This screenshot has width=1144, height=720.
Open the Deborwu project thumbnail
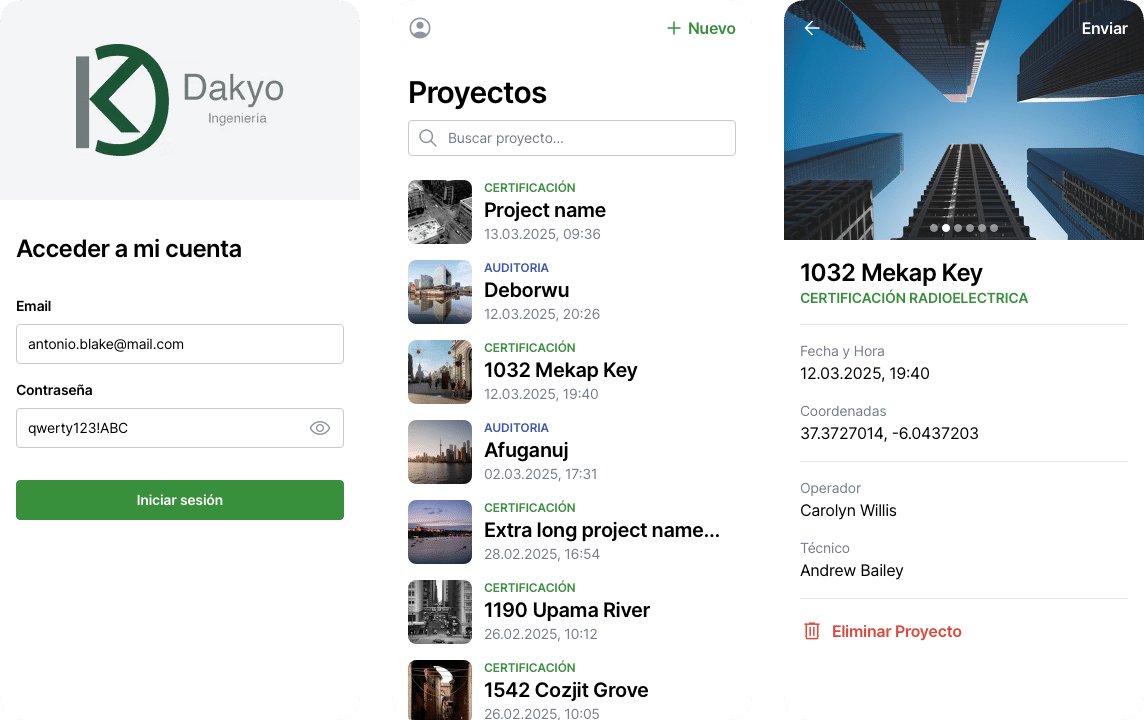pos(440,292)
